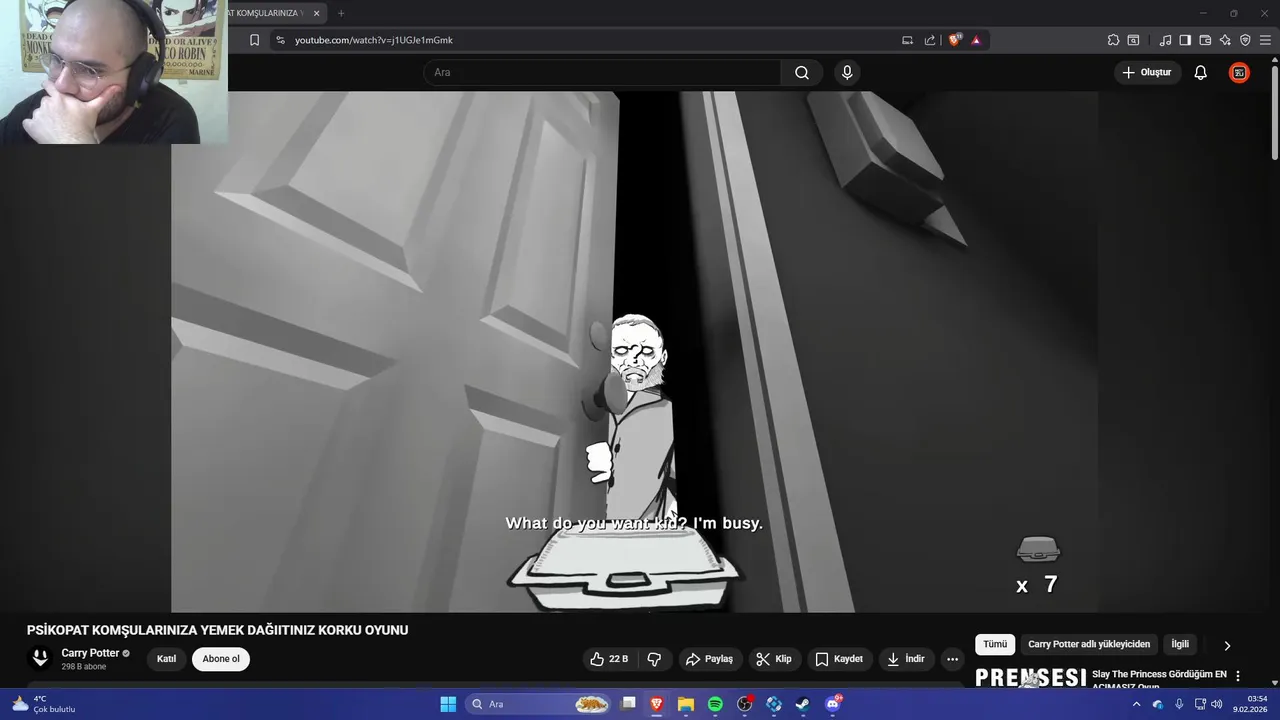View site information icon beside URL
The width and height of the screenshot is (1280, 720).
[280, 40]
